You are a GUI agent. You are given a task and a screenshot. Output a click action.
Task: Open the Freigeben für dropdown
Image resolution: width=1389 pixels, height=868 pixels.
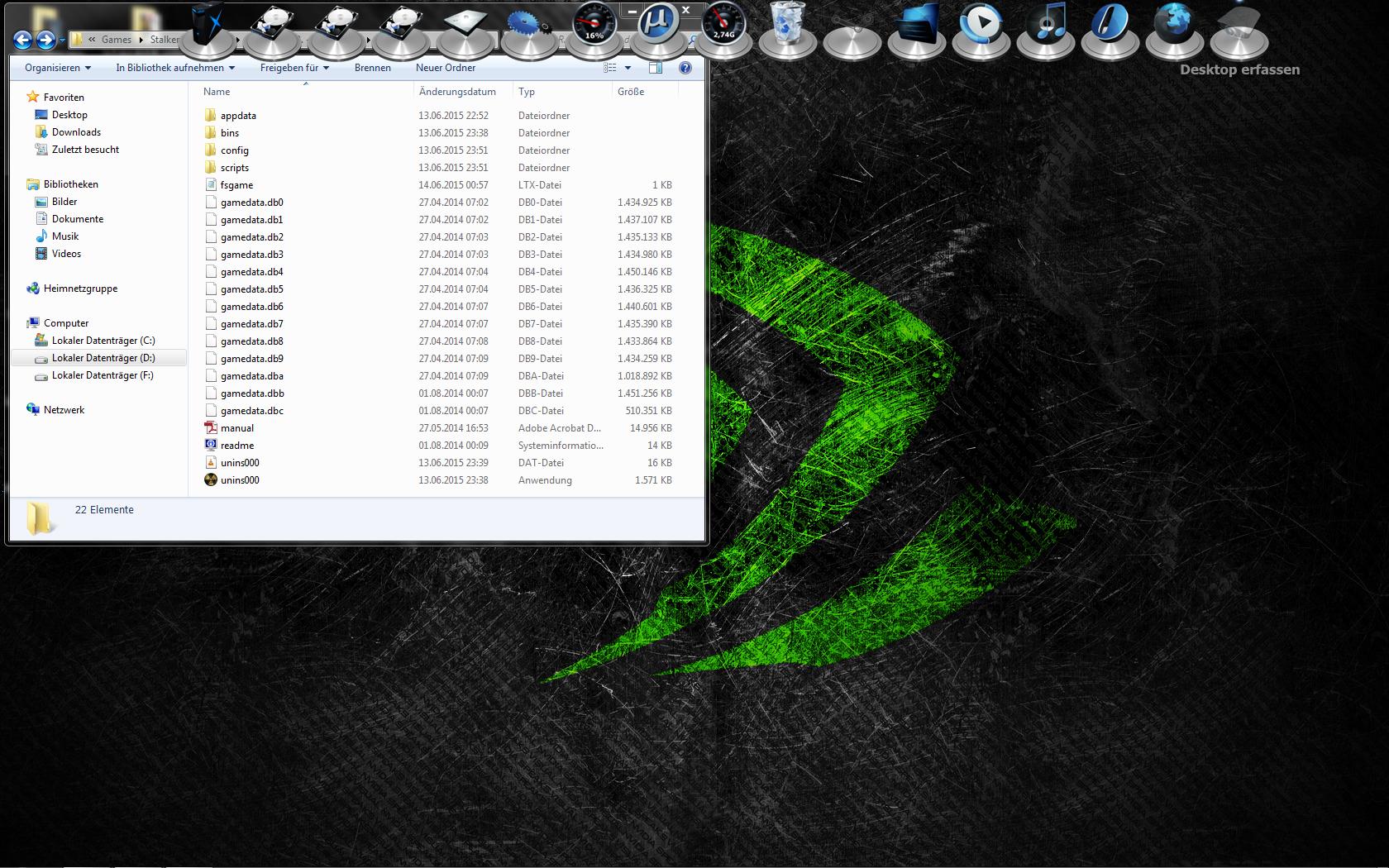pyautogui.click(x=294, y=68)
